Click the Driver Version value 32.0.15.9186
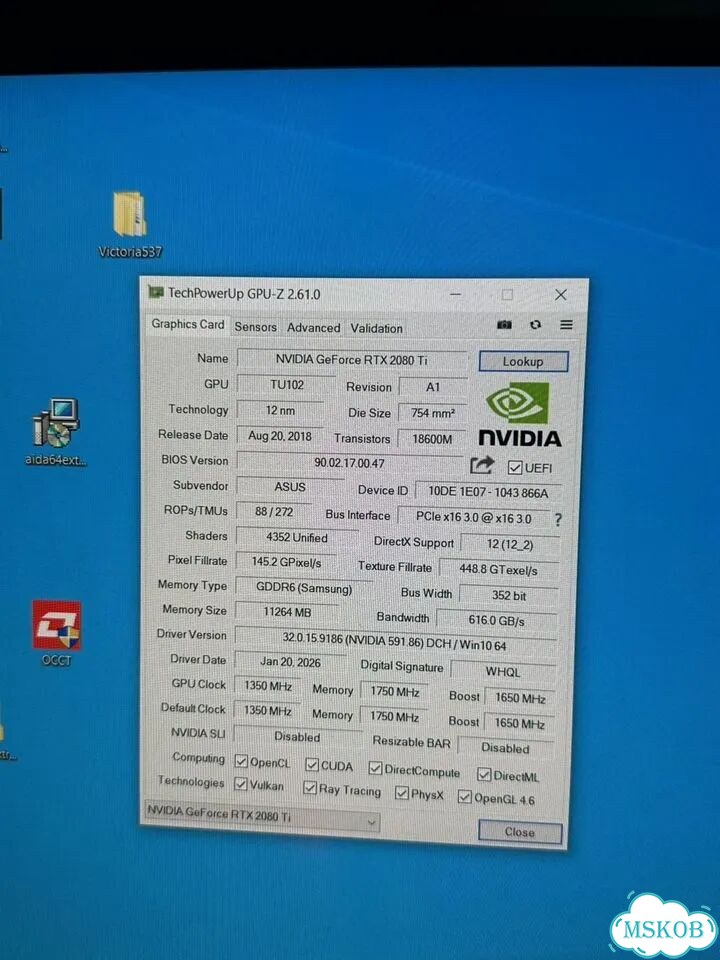Screen dimensions: 720x960 (x=394, y=642)
